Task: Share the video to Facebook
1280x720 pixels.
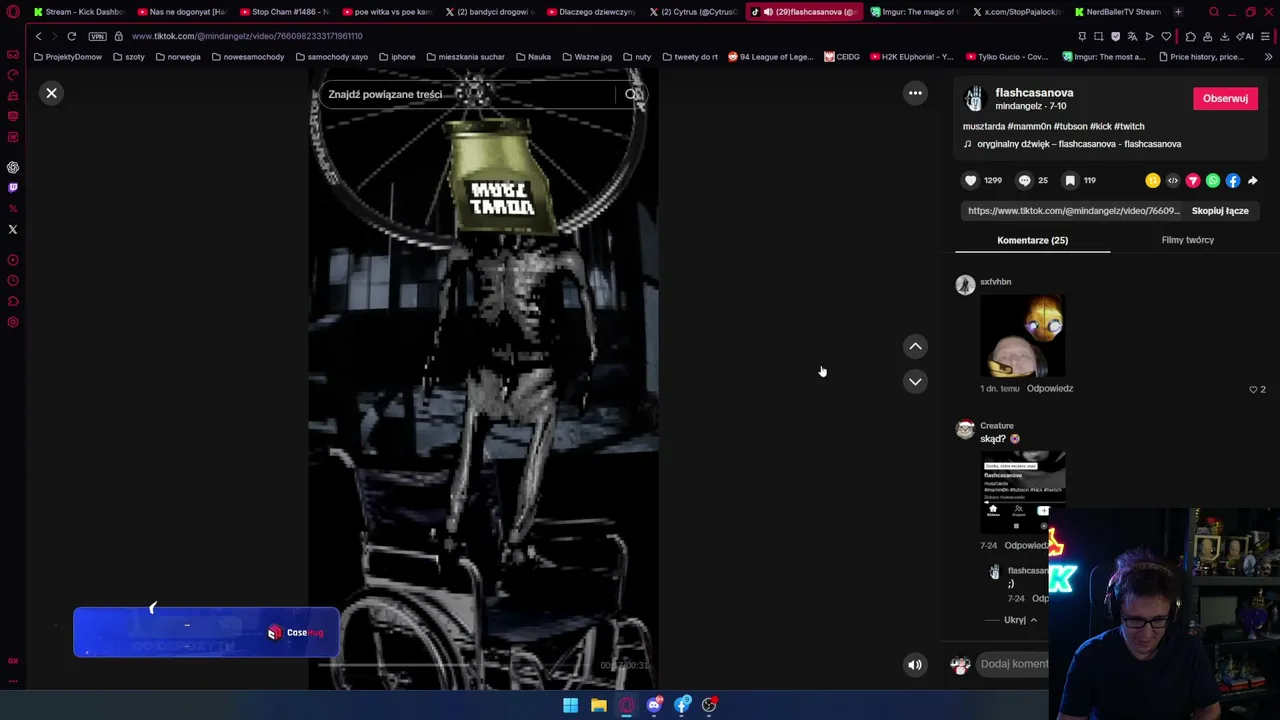Action: (x=1233, y=181)
